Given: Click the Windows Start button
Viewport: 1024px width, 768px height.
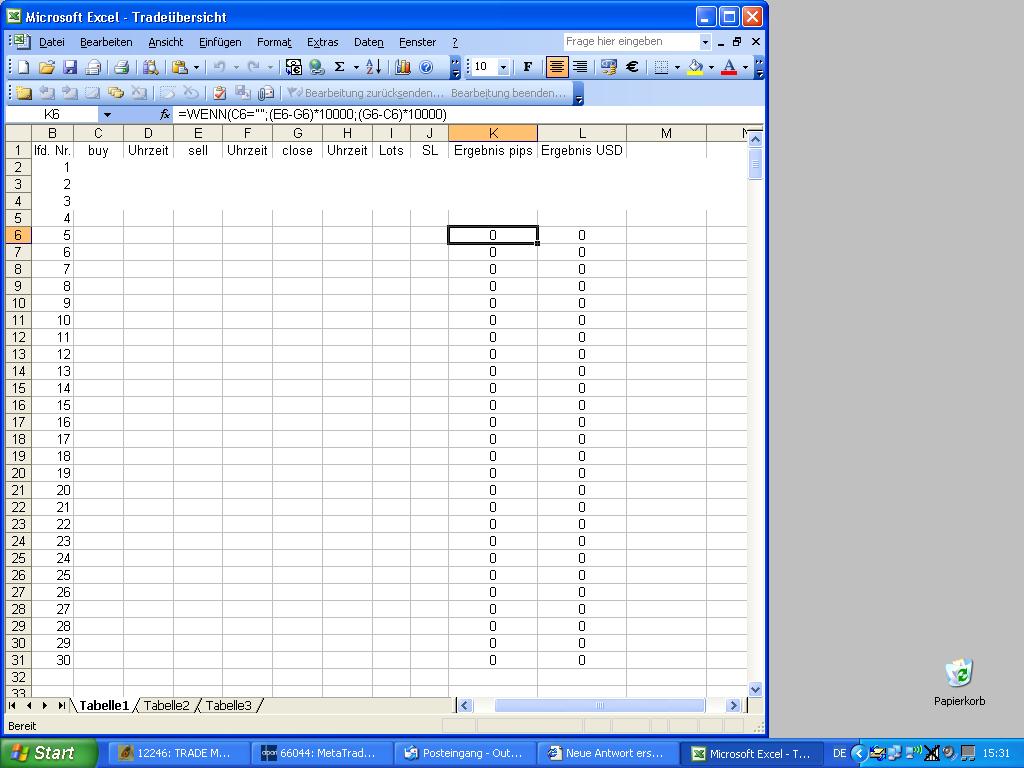Looking at the screenshot, I should (x=48, y=753).
